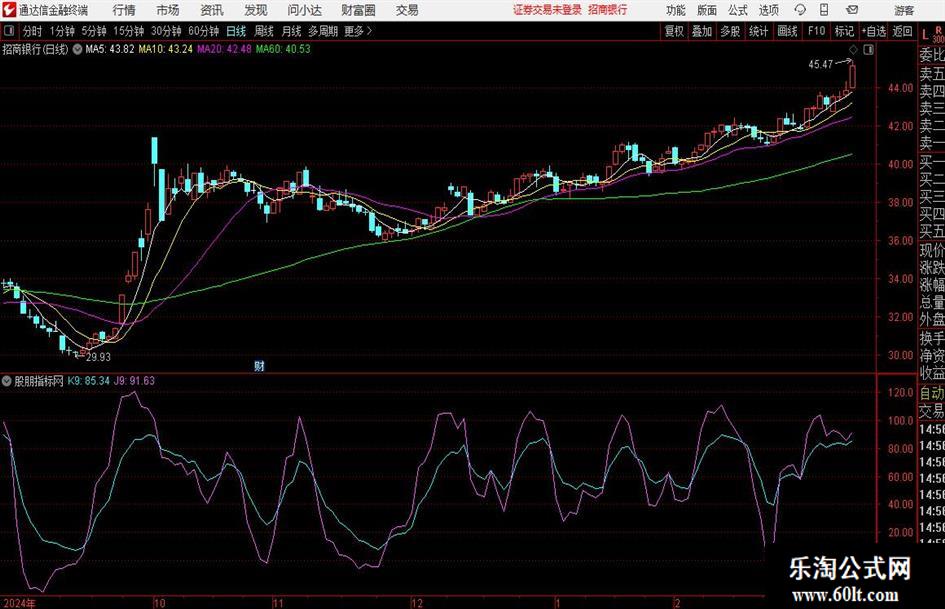Switch to the 分时 chart tab
The width and height of the screenshot is (945, 609).
click(x=32, y=31)
